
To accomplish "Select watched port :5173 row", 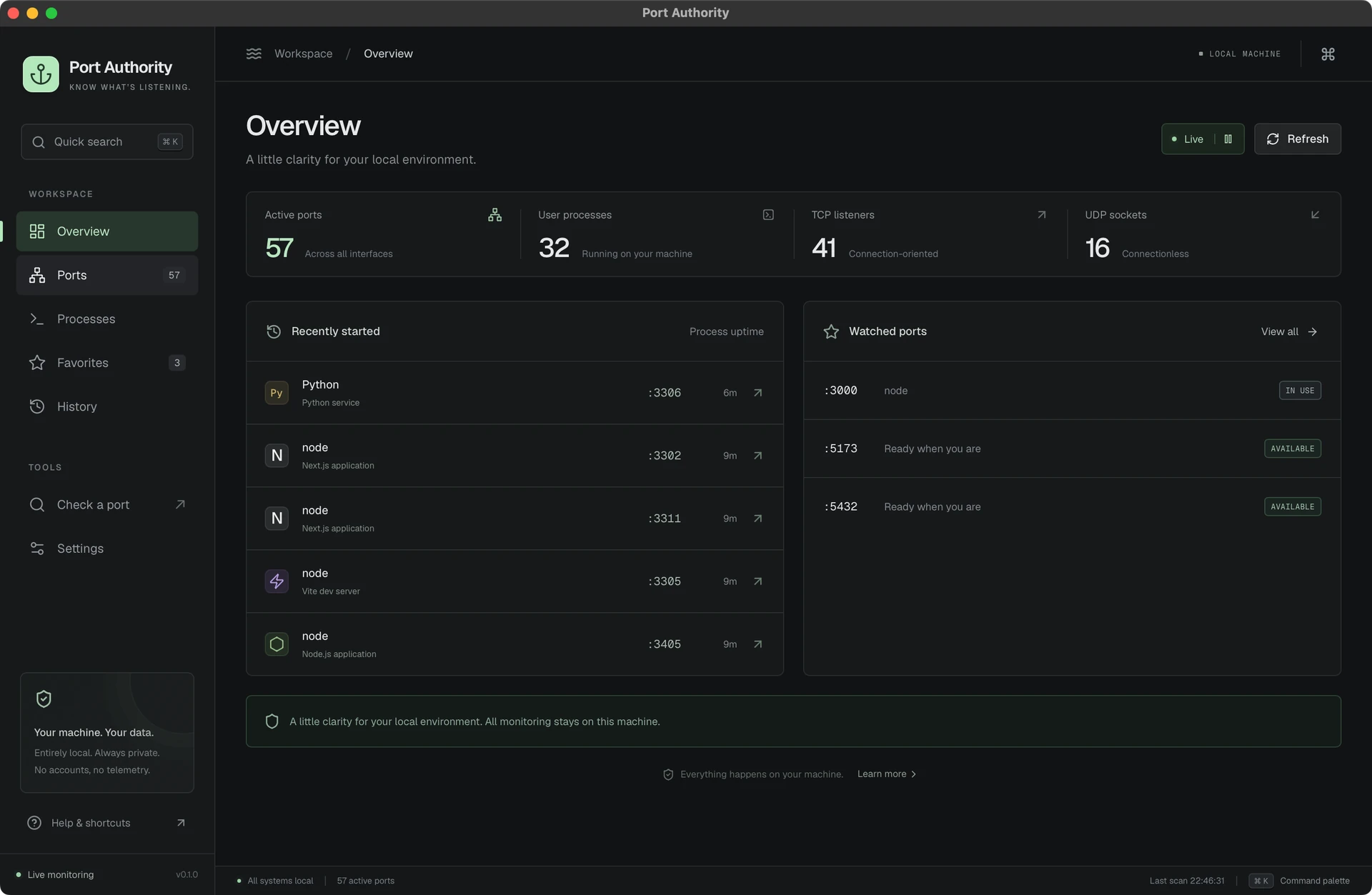I will tap(1072, 449).
